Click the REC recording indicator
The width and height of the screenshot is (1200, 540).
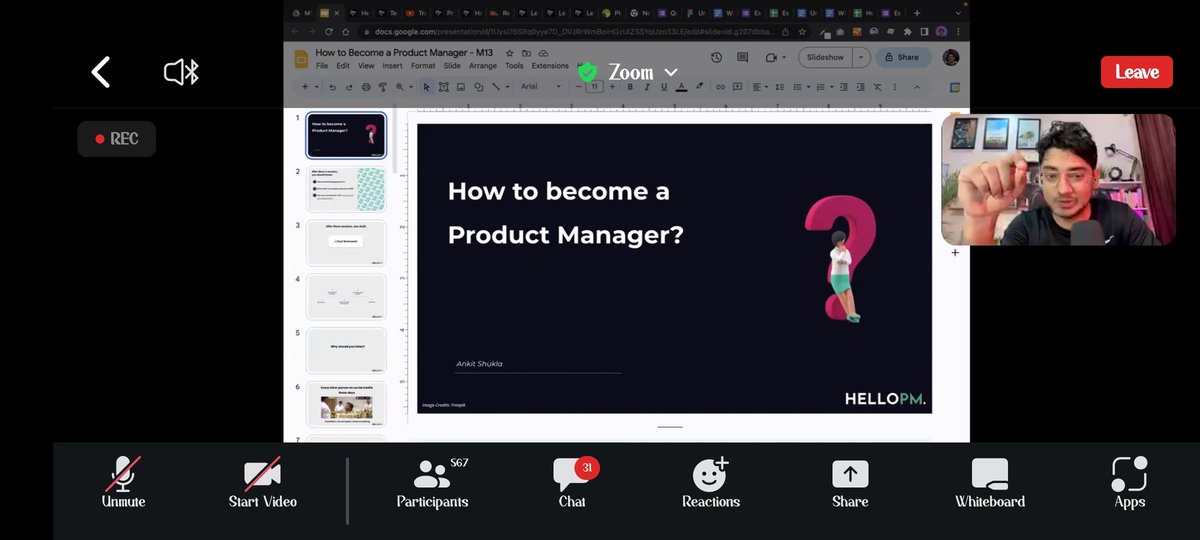pos(117,139)
